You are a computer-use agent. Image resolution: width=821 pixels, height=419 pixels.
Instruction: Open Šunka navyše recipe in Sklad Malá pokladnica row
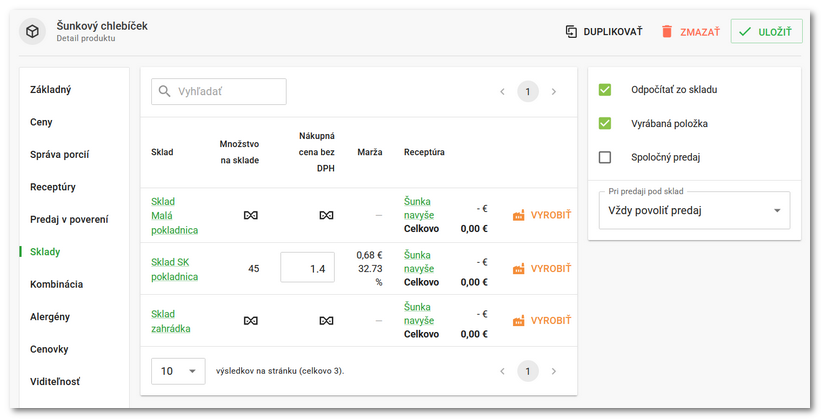[419, 208]
